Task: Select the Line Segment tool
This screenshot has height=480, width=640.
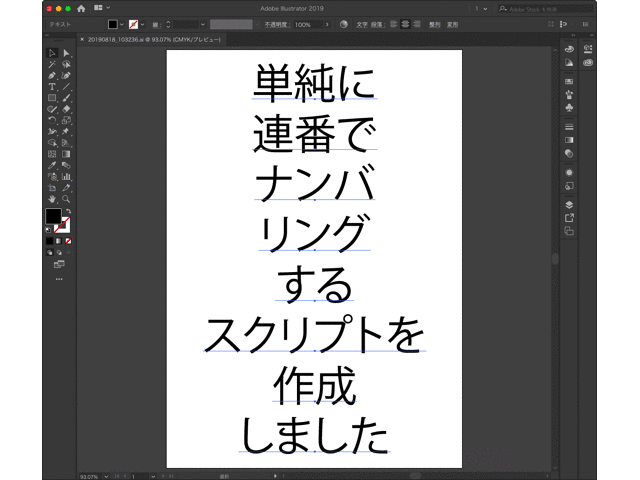Action: (66, 87)
